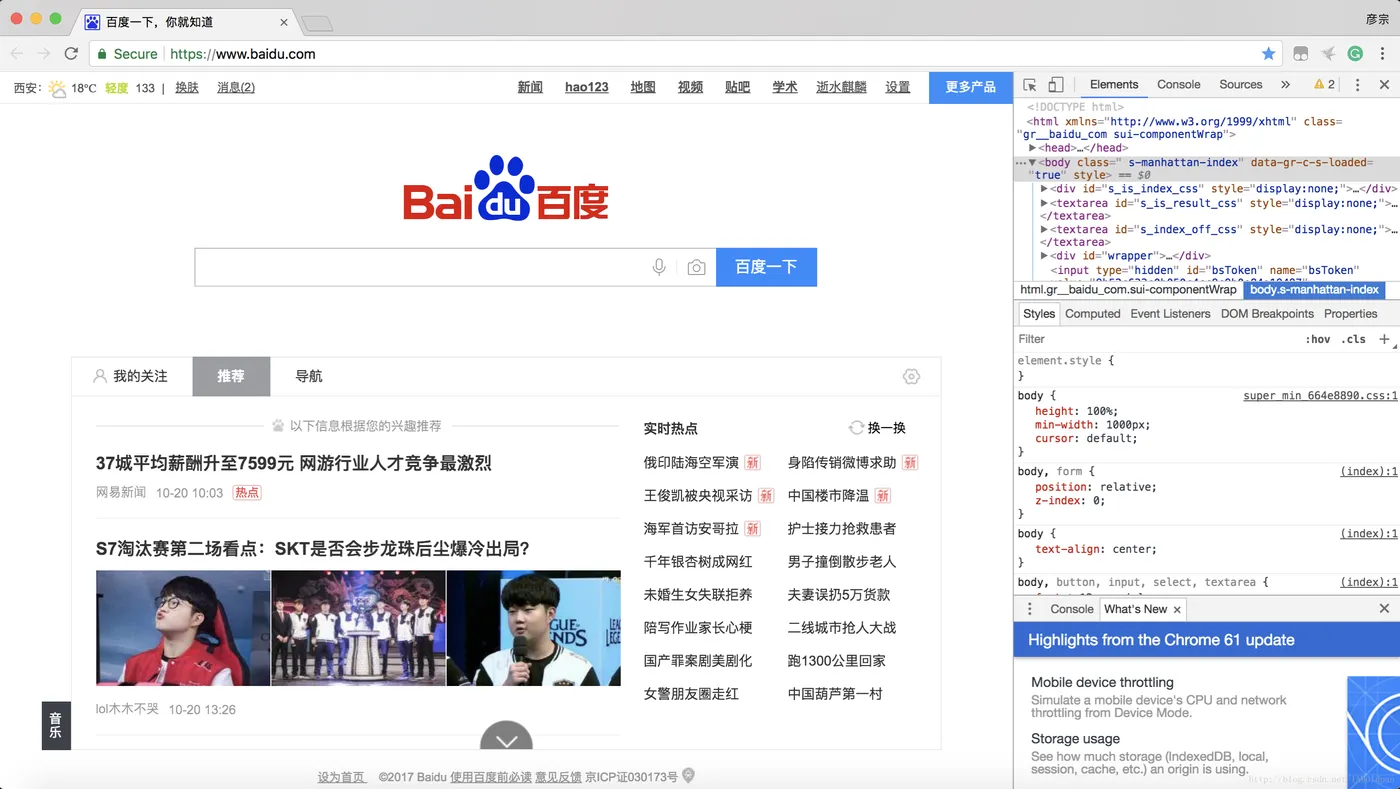
Task: Click the round down-arrow button below the feed
Action: coord(506,736)
